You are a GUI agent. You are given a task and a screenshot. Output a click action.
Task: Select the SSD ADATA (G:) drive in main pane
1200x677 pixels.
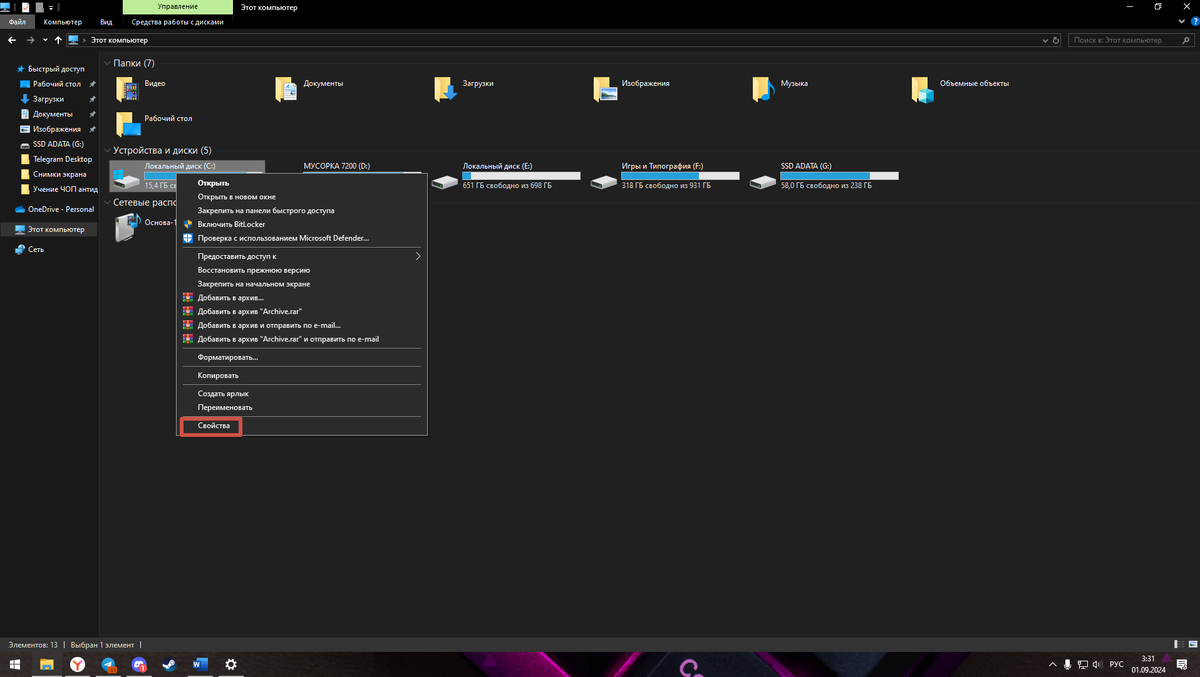click(x=826, y=176)
